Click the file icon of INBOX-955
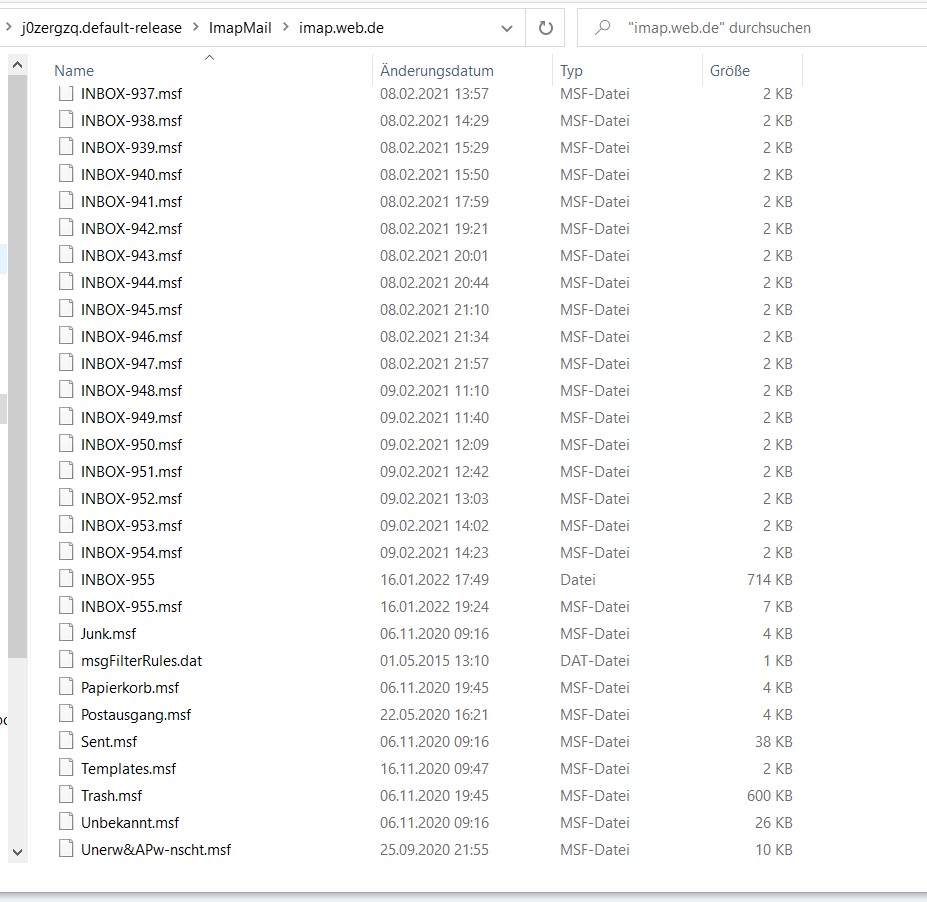The image size is (927, 902). pyautogui.click(x=66, y=579)
